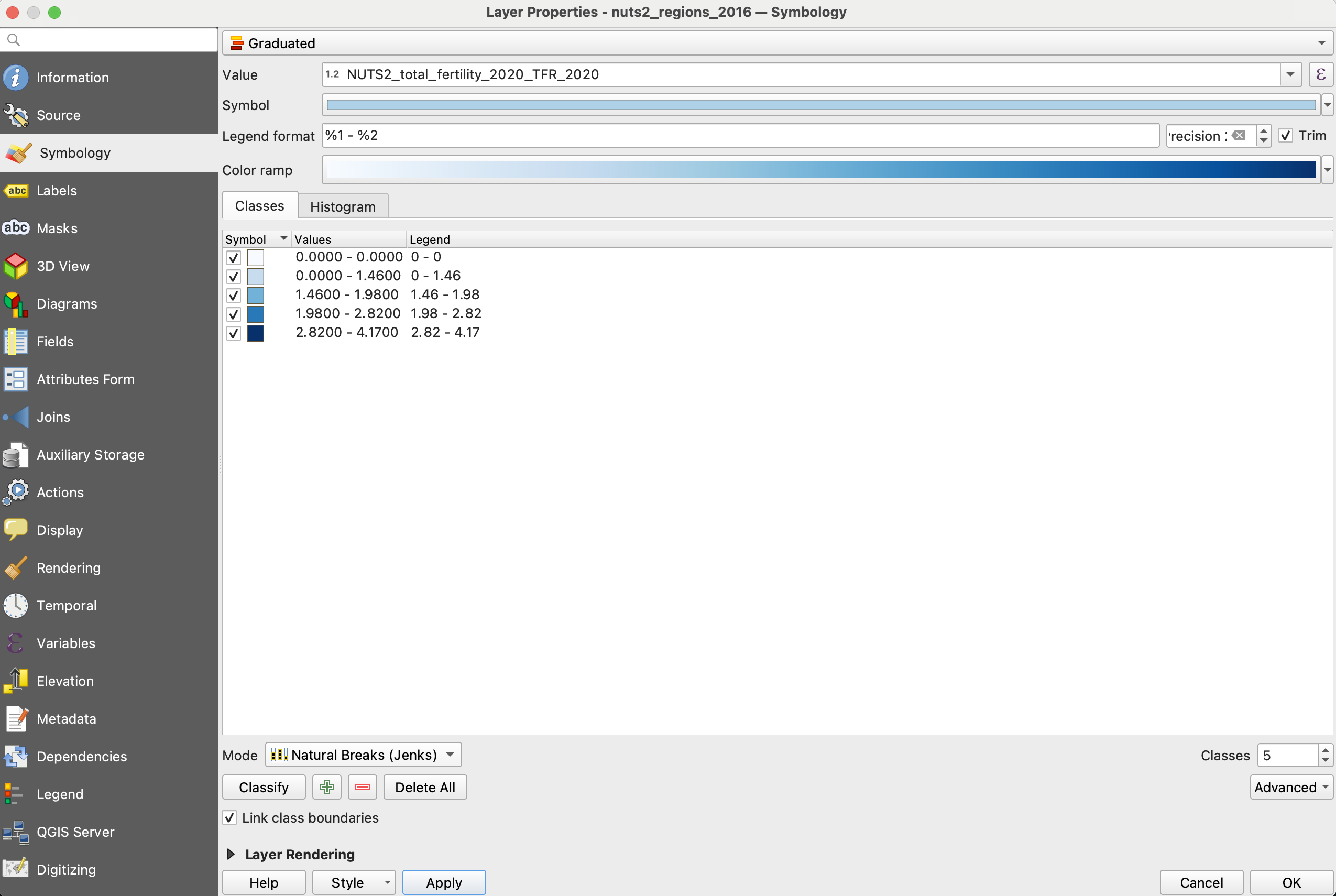
Task: Open the Fields section
Action: point(55,342)
